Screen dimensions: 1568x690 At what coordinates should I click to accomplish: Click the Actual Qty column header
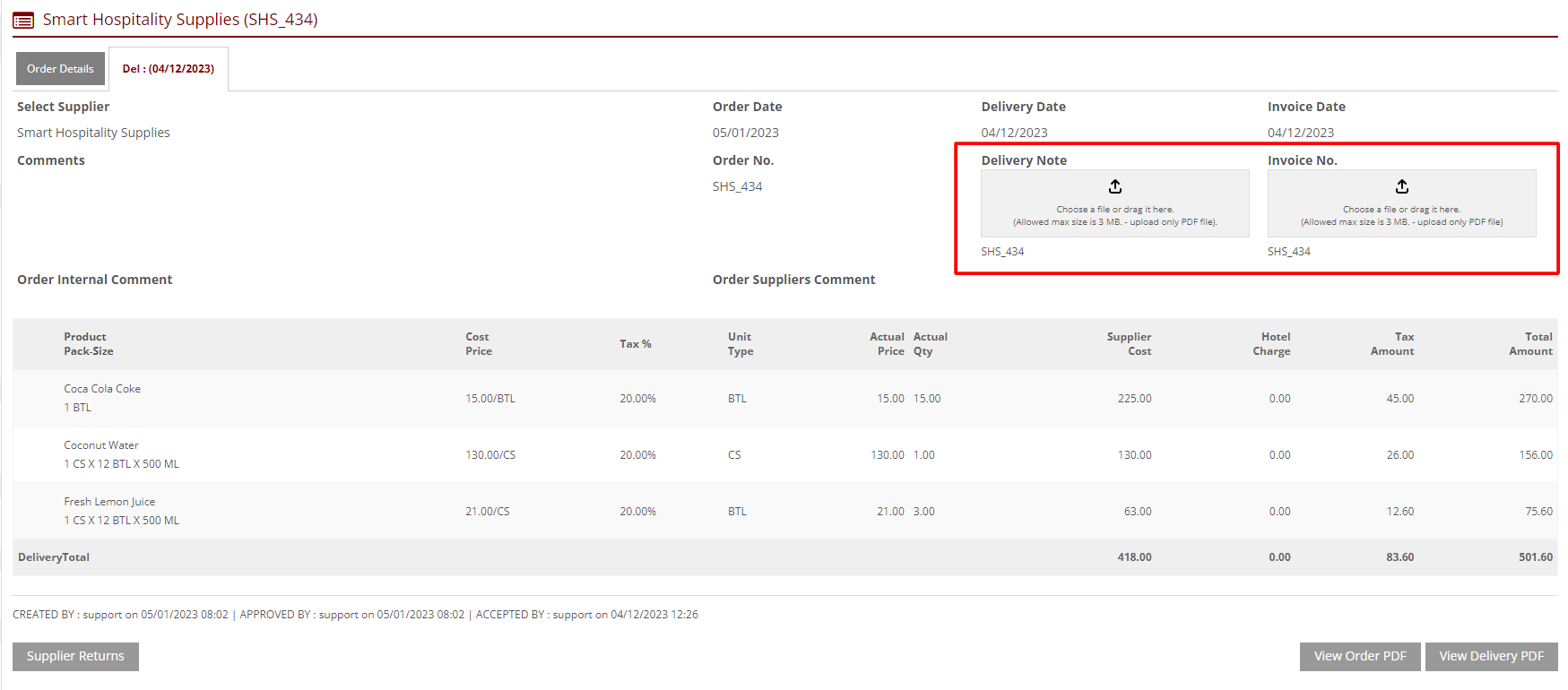(x=930, y=344)
